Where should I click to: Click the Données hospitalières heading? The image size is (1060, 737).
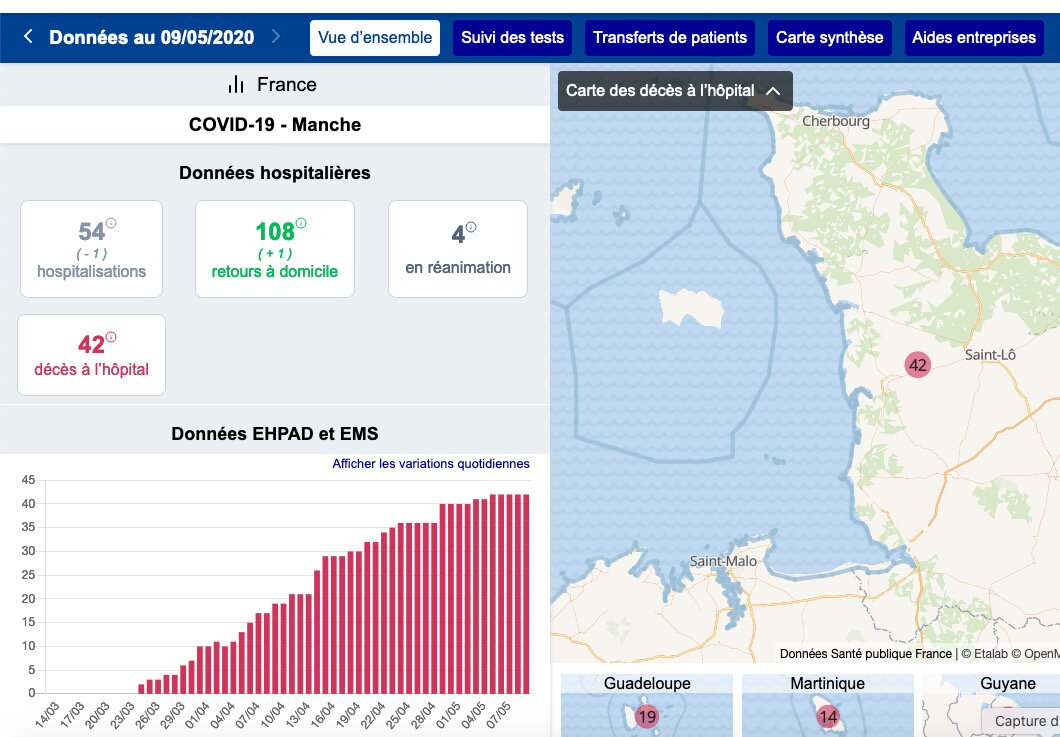click(274, 173)
